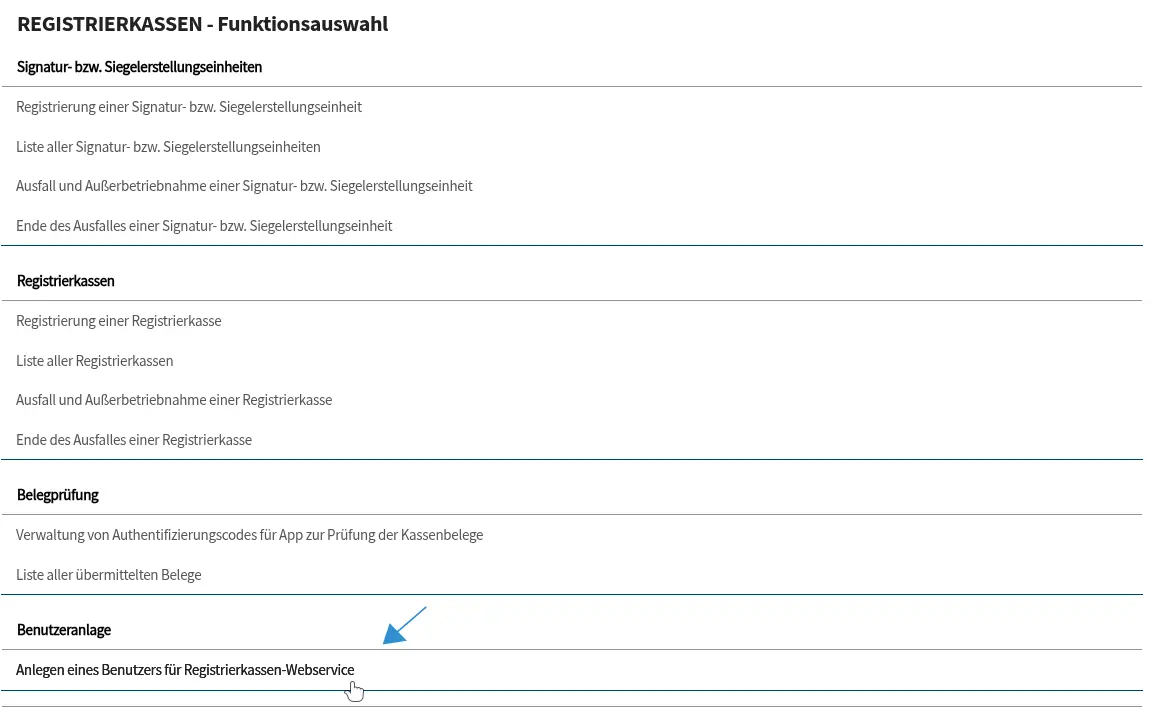Show Liste aller Registrierkassen
The height and width of the screenshot is (716, 1154).
pos(95,361)
